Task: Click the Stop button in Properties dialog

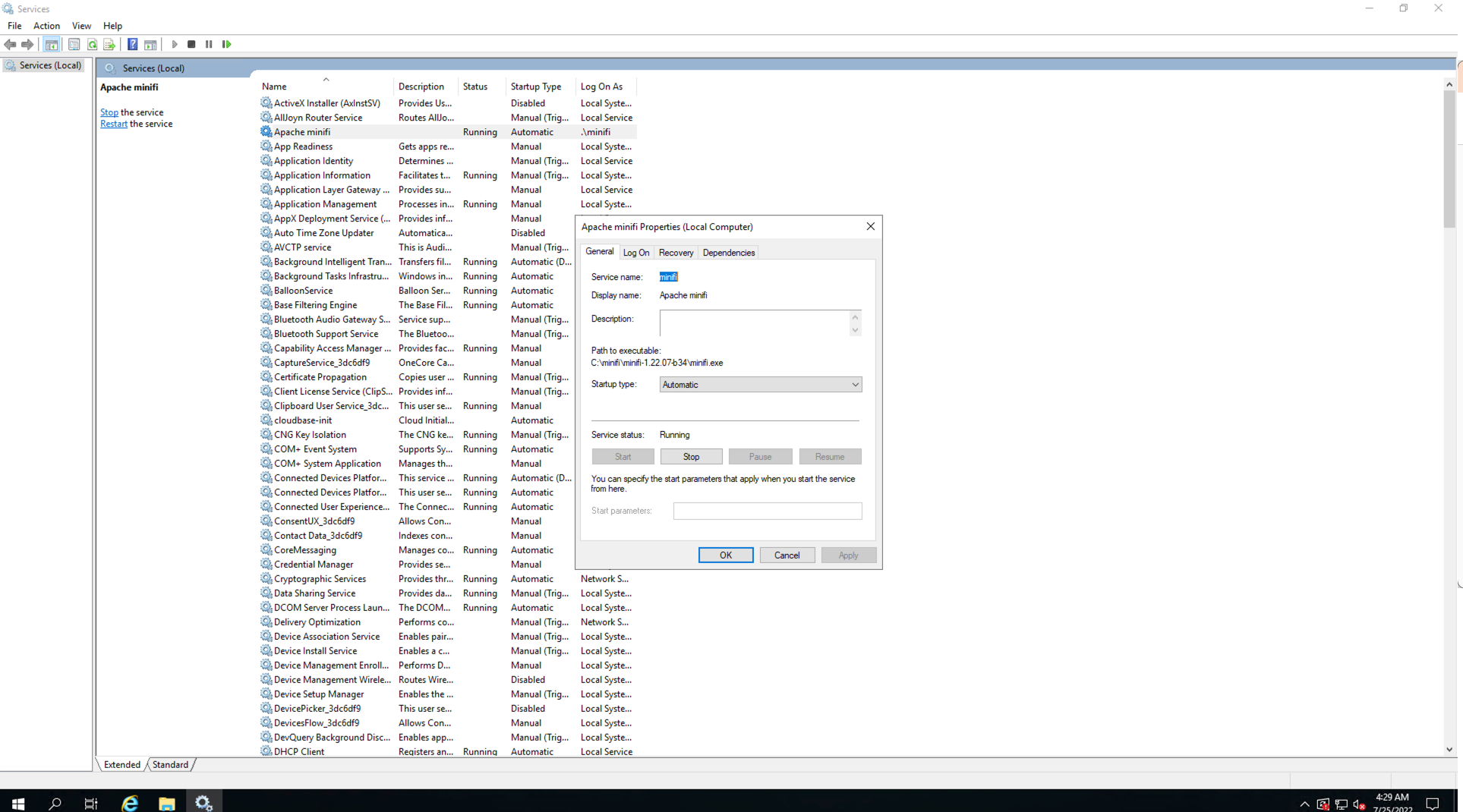Action: pos(691,457)
